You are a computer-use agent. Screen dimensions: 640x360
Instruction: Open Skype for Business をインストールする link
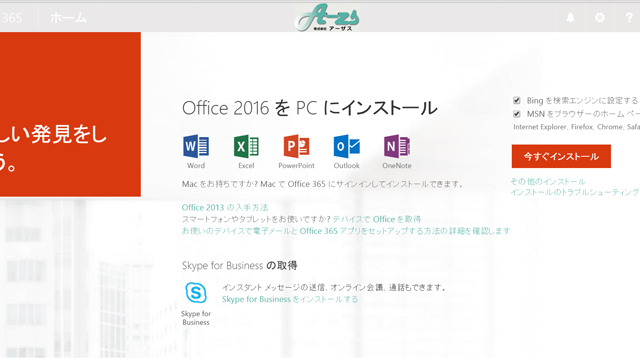click(x=290, y=299)
